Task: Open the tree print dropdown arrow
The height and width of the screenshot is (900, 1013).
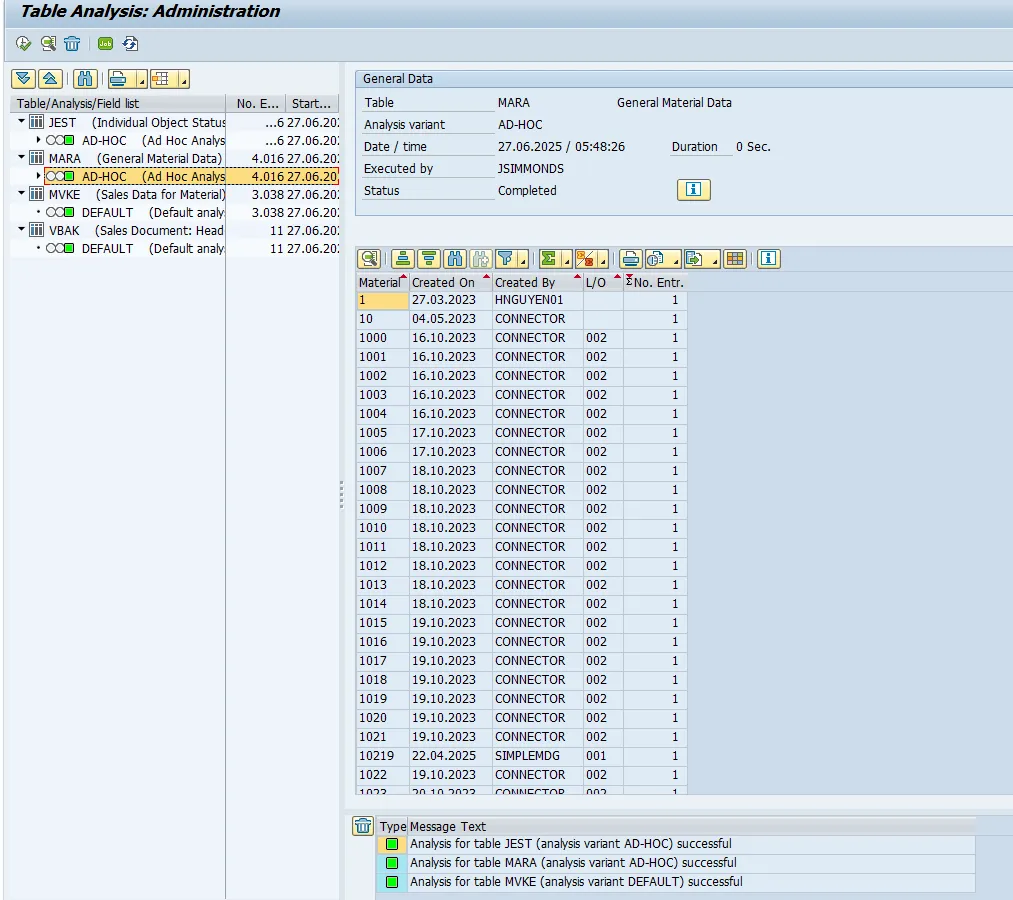Action: click(141, 80)
